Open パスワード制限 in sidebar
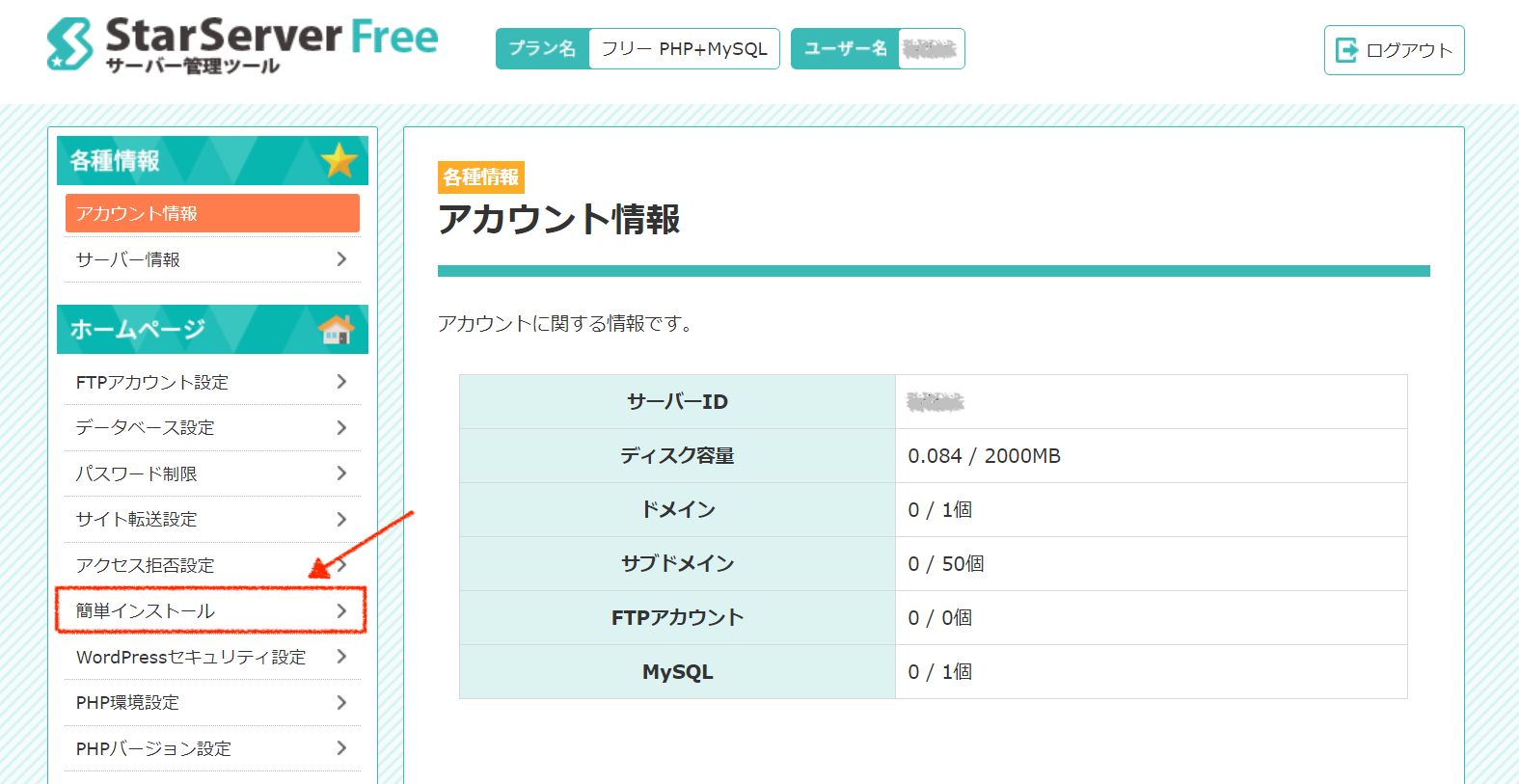1519x784 pixels. click(212, 473)
